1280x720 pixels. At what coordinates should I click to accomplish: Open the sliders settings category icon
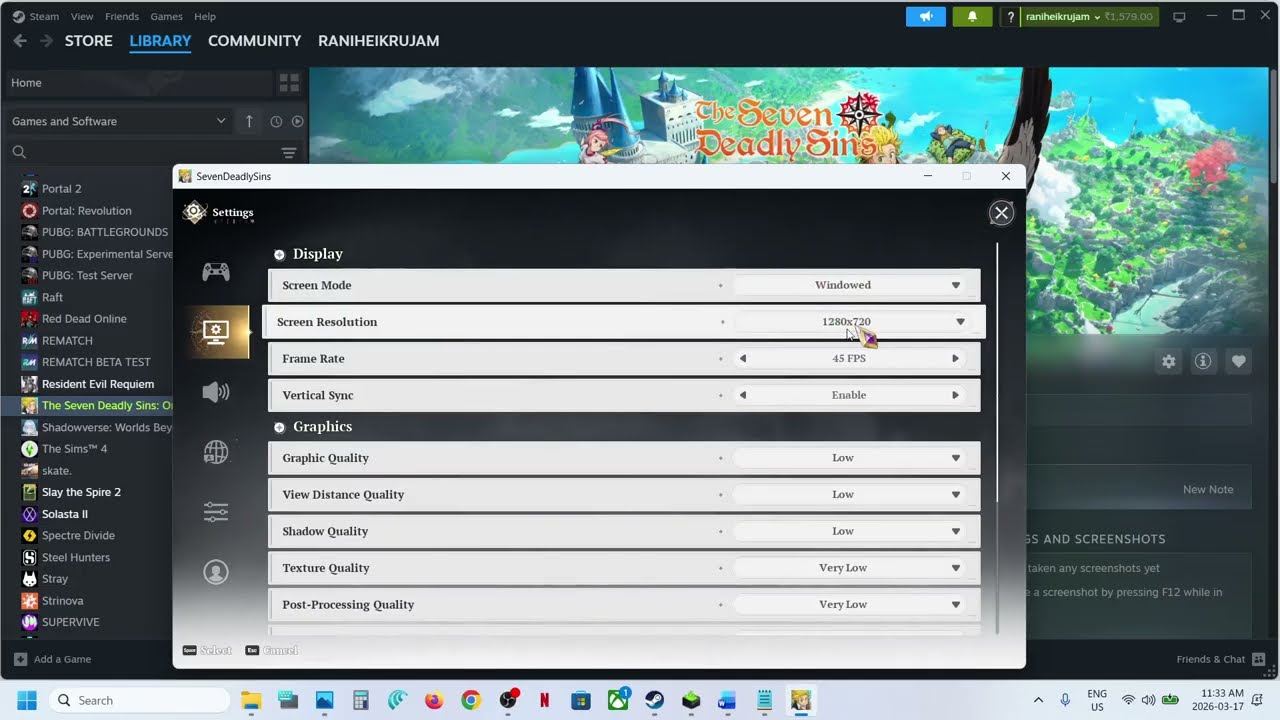[x=216, y=512]
